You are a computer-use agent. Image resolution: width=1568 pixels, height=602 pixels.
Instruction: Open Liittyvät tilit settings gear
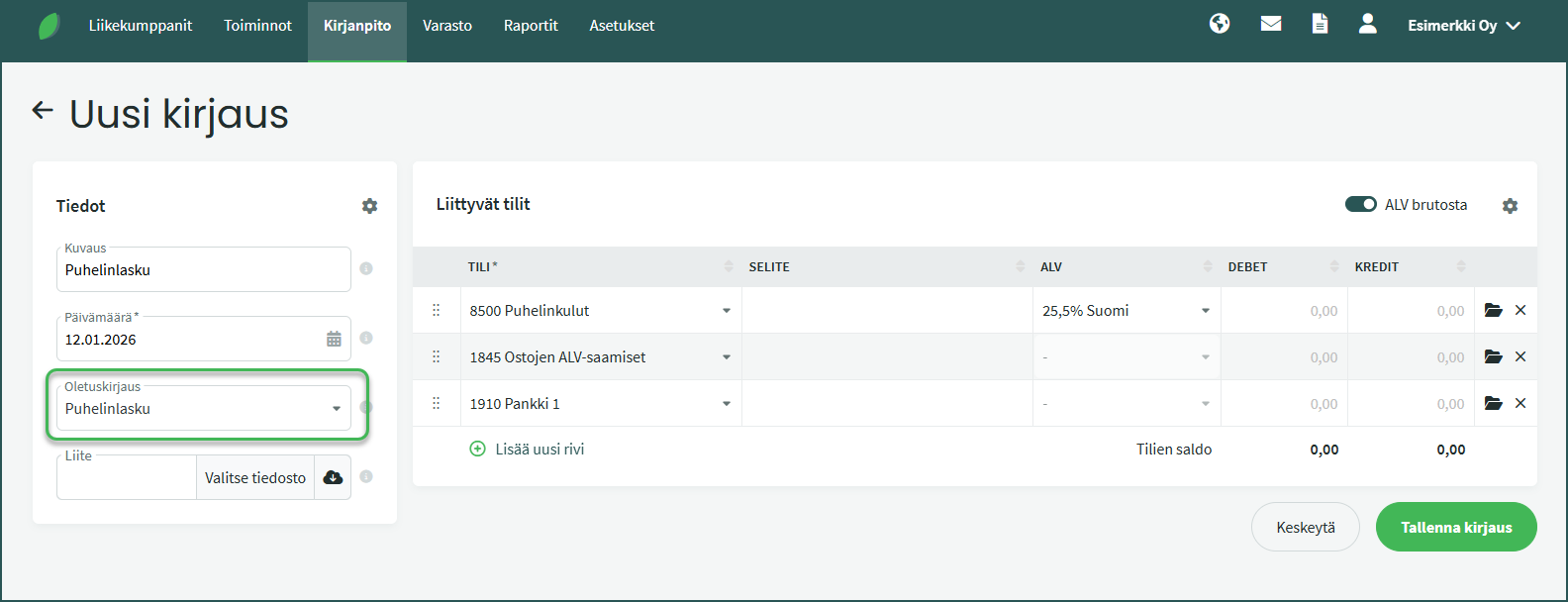tap(1510, 206)
